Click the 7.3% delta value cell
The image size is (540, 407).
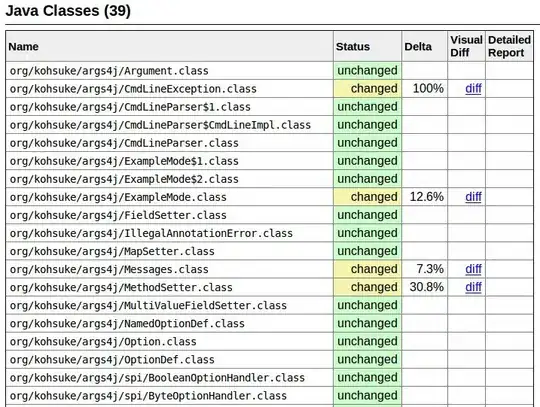[425, 269]
